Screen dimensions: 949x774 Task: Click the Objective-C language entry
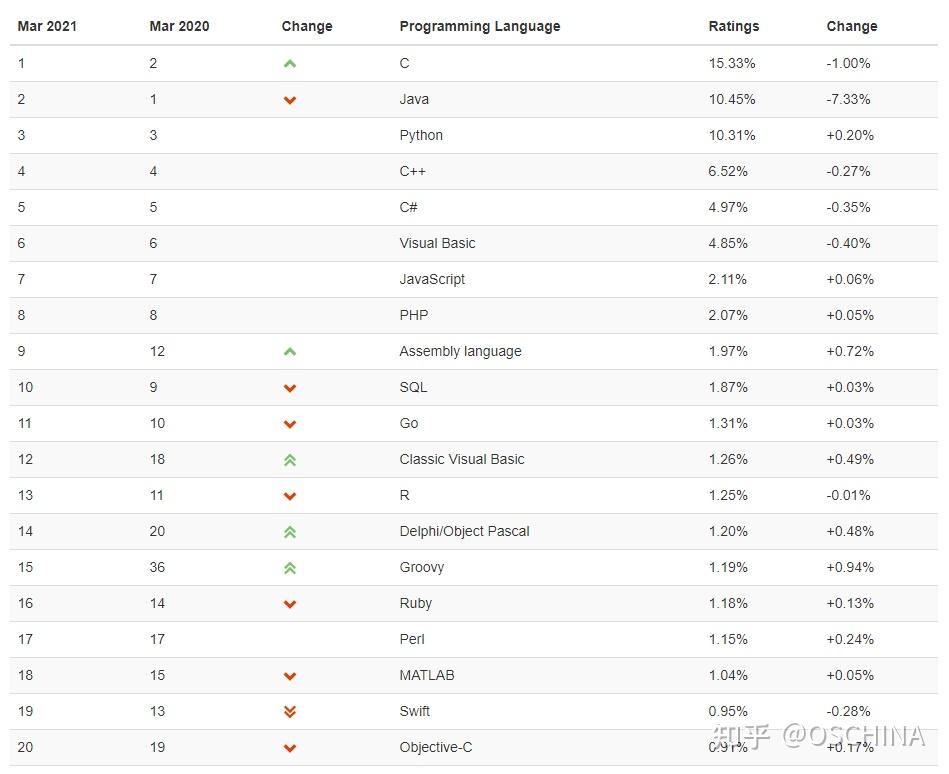436,747
